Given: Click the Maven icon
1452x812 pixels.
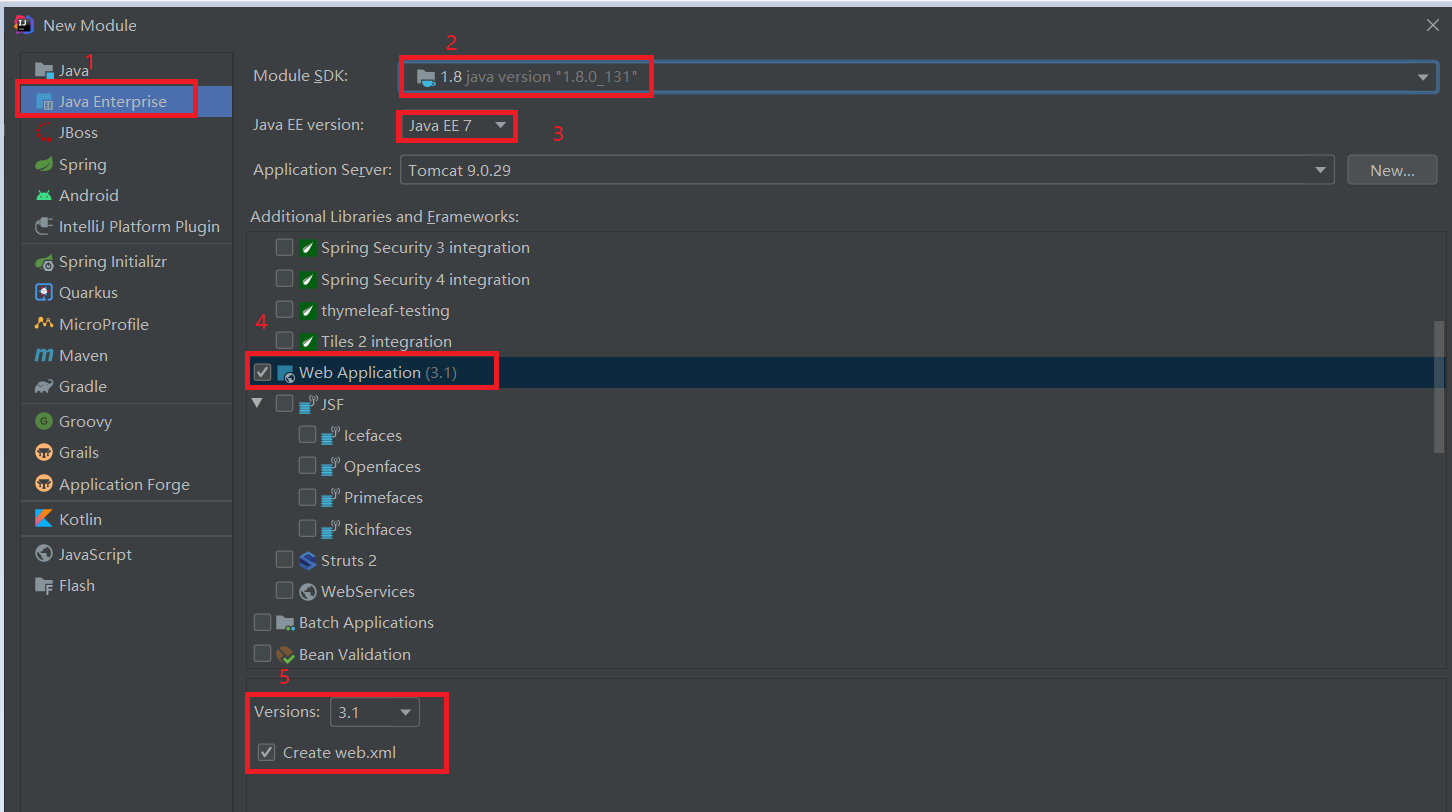Looking at the screenshot, I should coord(43,355).
